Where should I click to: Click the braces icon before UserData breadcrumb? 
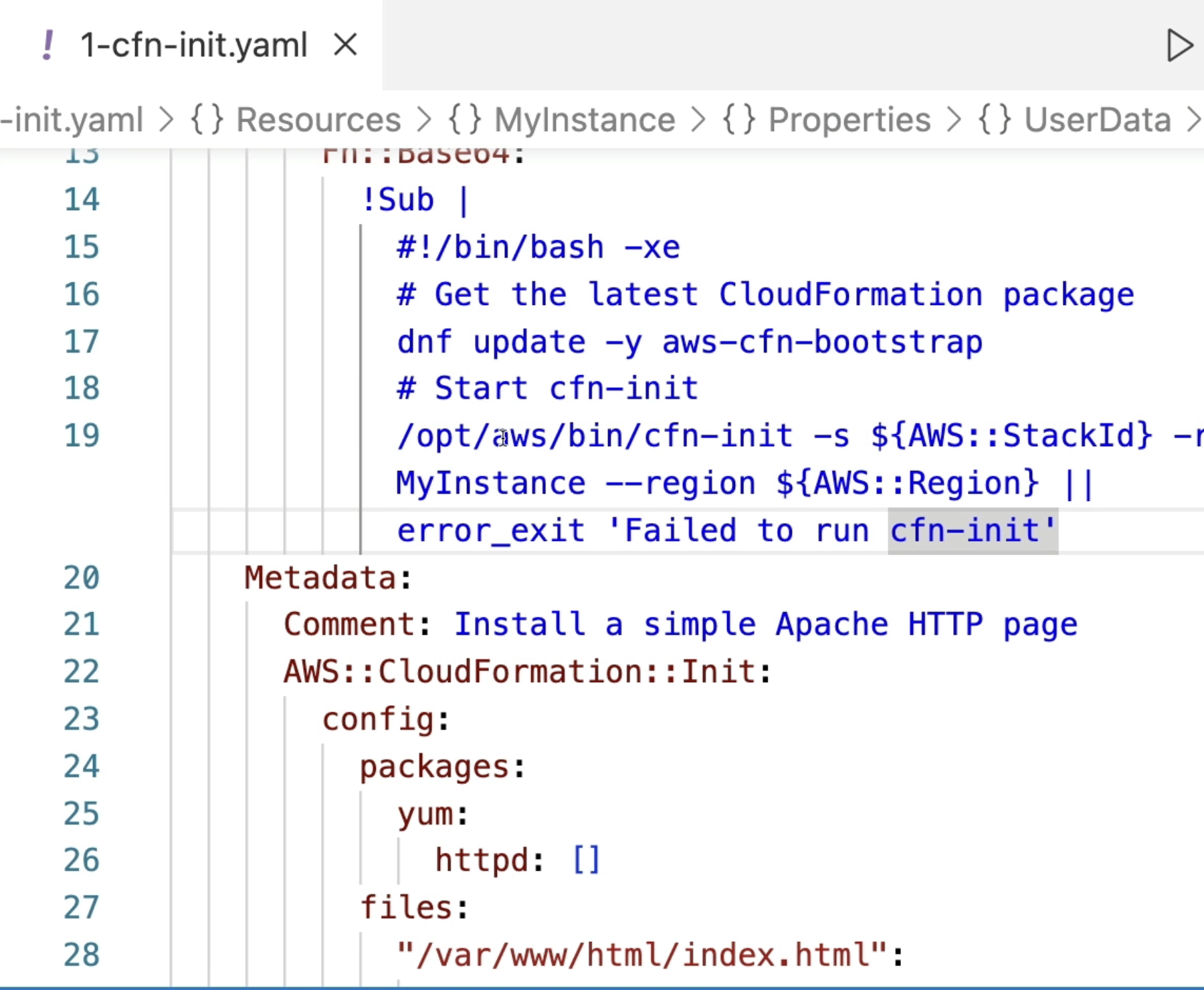tap(995, 120)
